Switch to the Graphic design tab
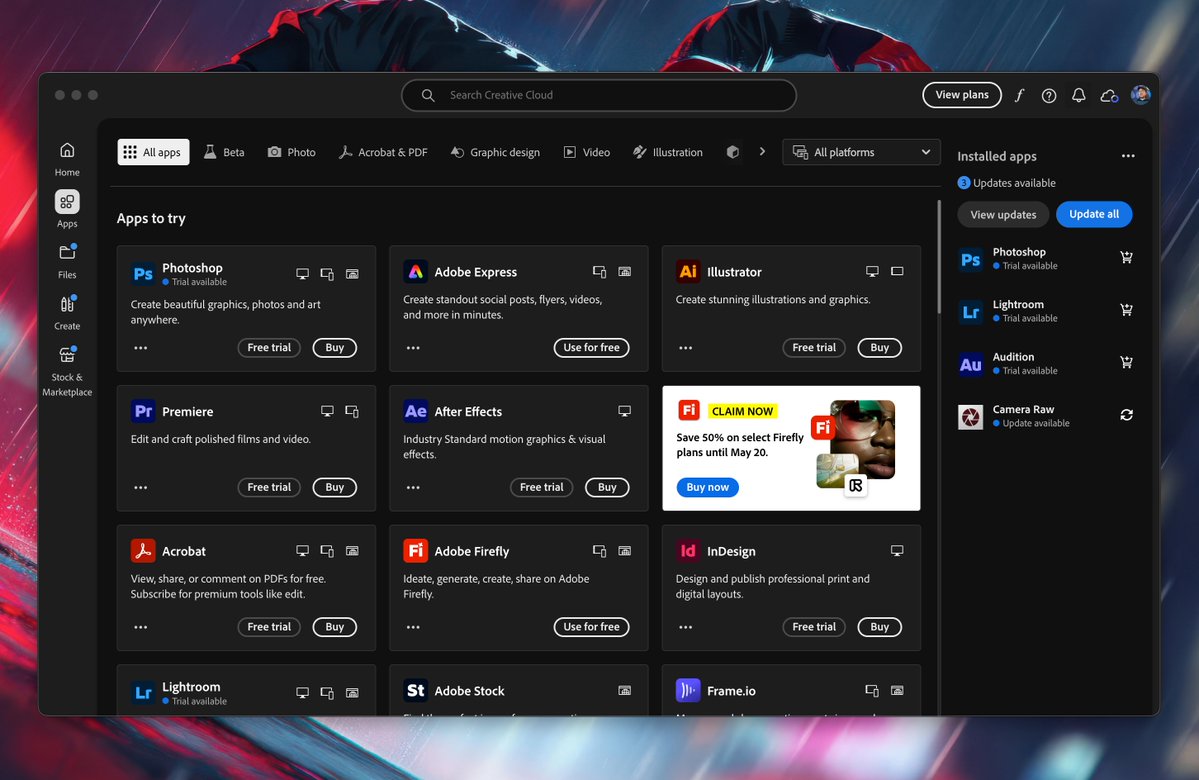Image resolution: width=1199 pixels, height=780 pixels. click(x=495, y=152)
